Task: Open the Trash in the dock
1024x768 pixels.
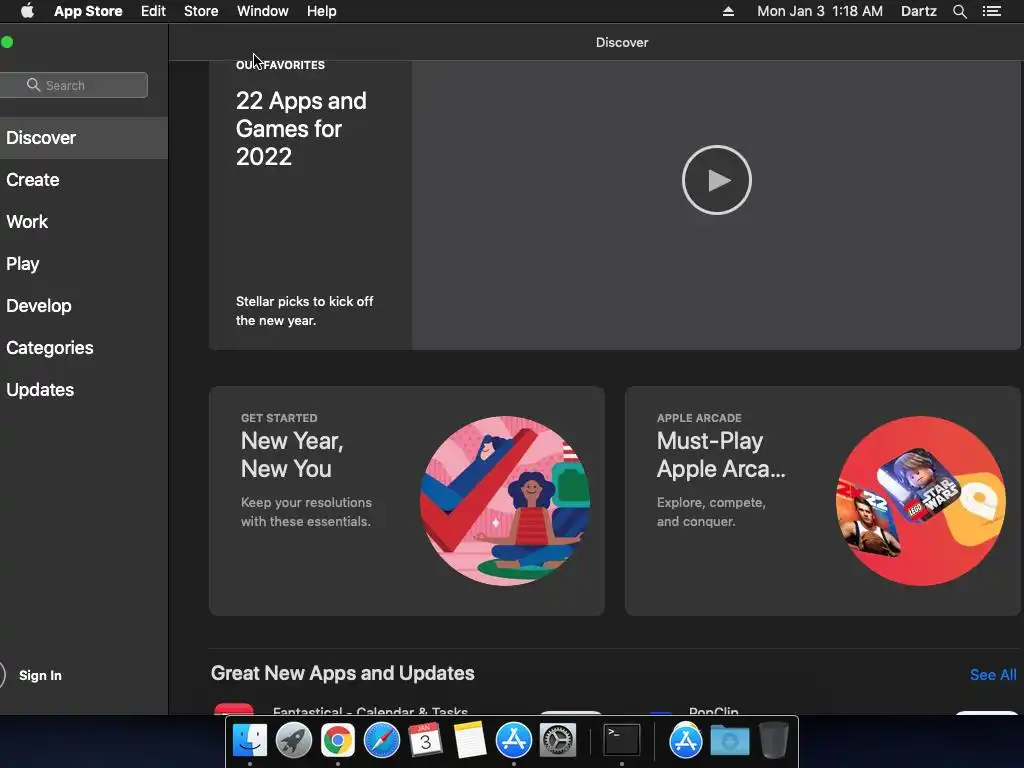Action: coord(774,741)
